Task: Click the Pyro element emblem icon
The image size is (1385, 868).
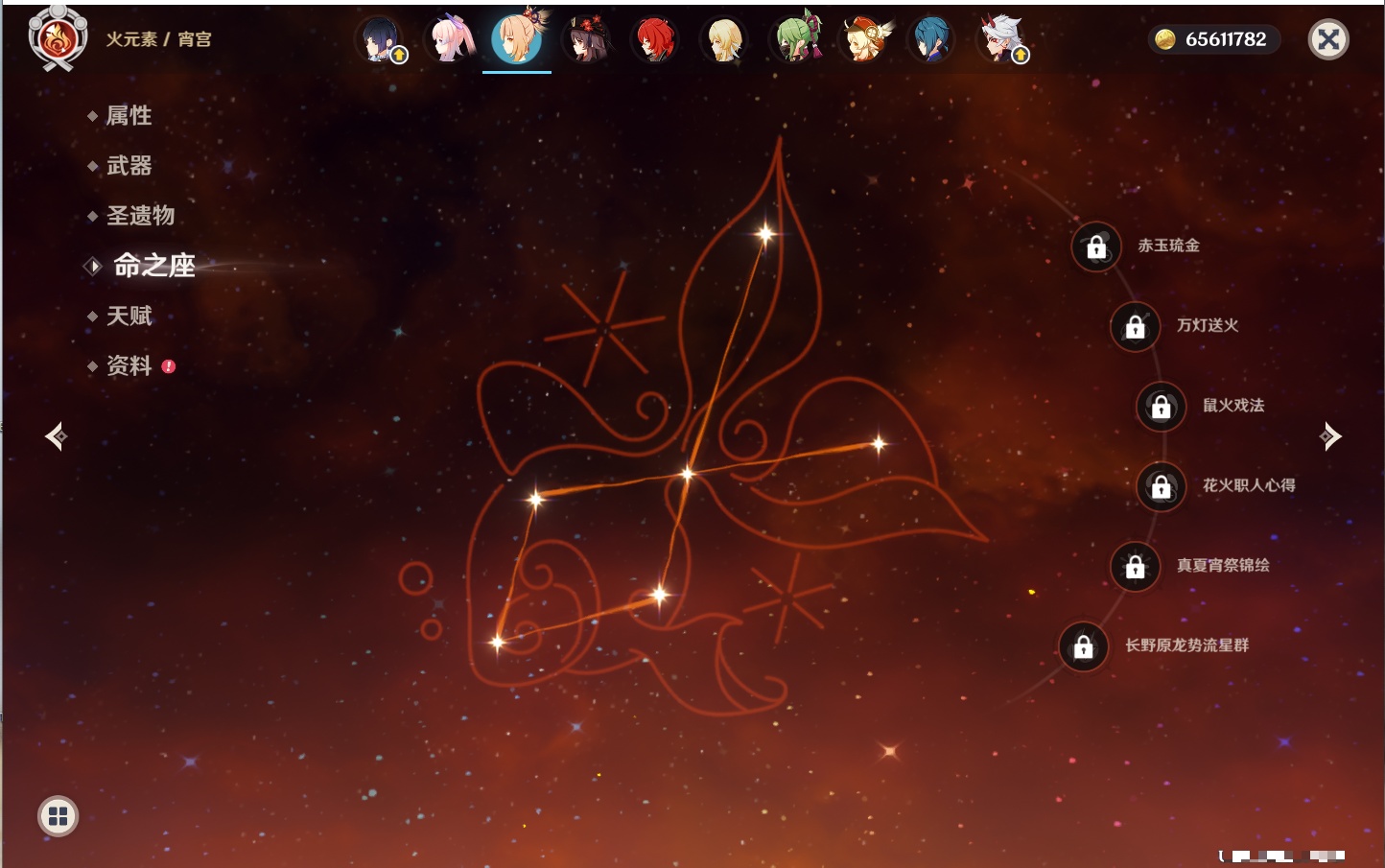Action: click(x=58, y=38)
